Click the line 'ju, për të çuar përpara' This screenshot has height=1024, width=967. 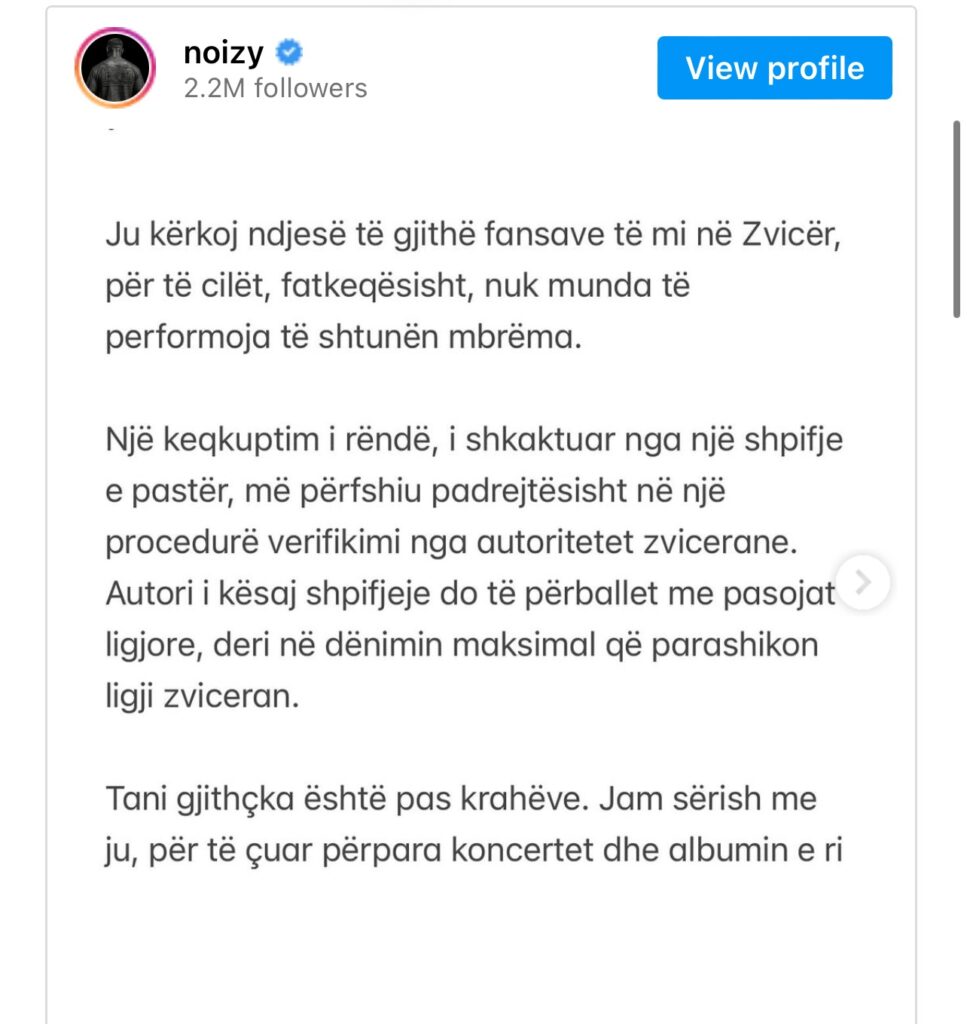474,850
